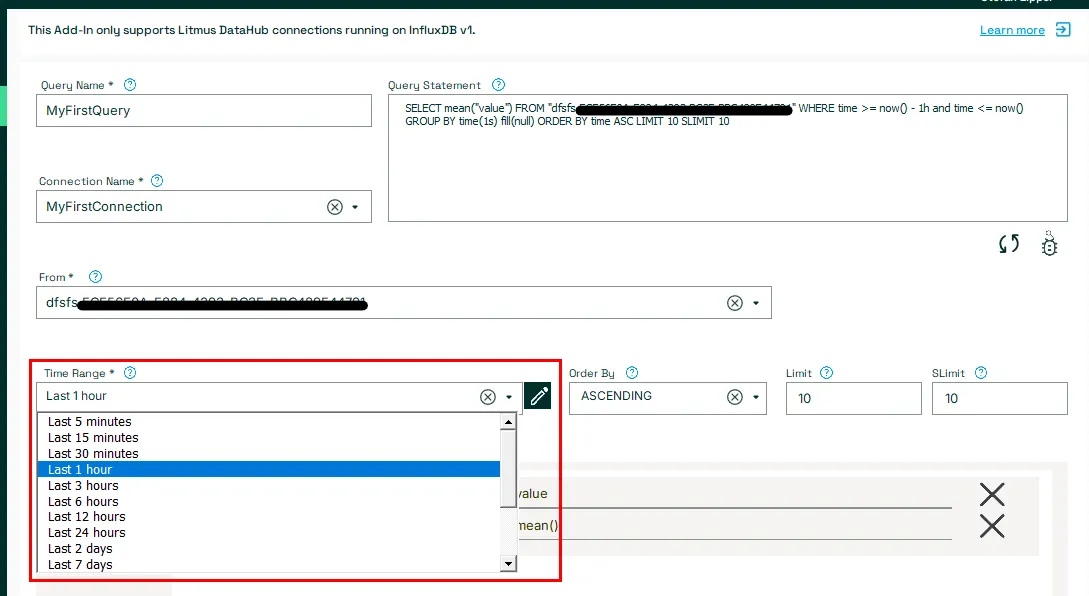This screenshot has width=1089, height=596.
Task: Choose Last 3 hours option
Action: [269, 486]
